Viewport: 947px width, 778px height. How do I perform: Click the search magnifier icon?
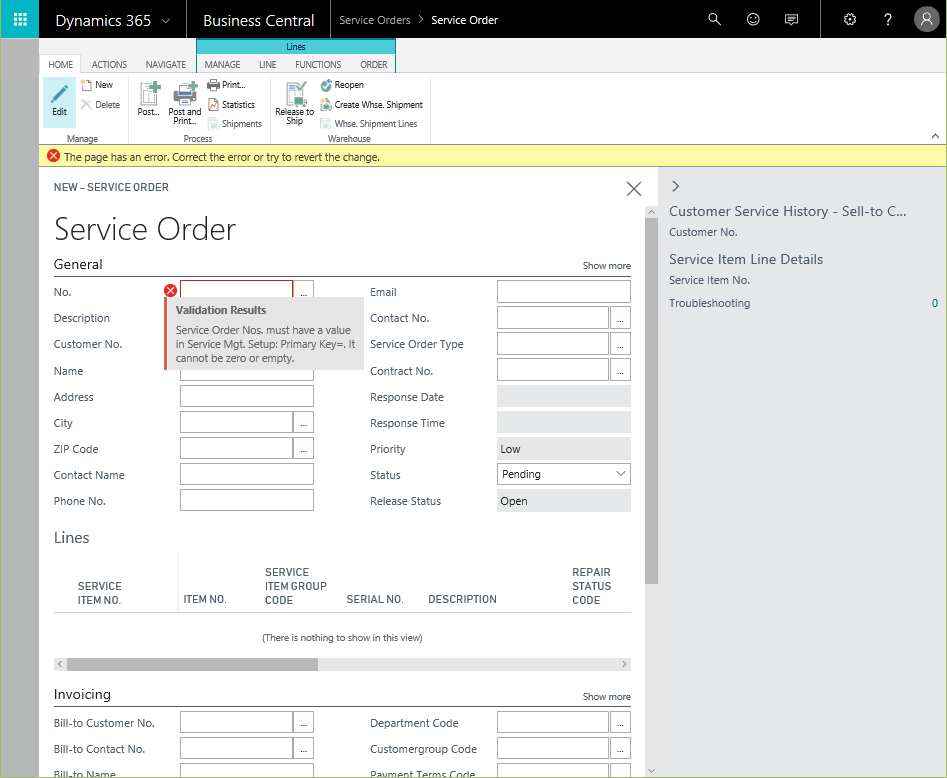[x=714, y=19]
